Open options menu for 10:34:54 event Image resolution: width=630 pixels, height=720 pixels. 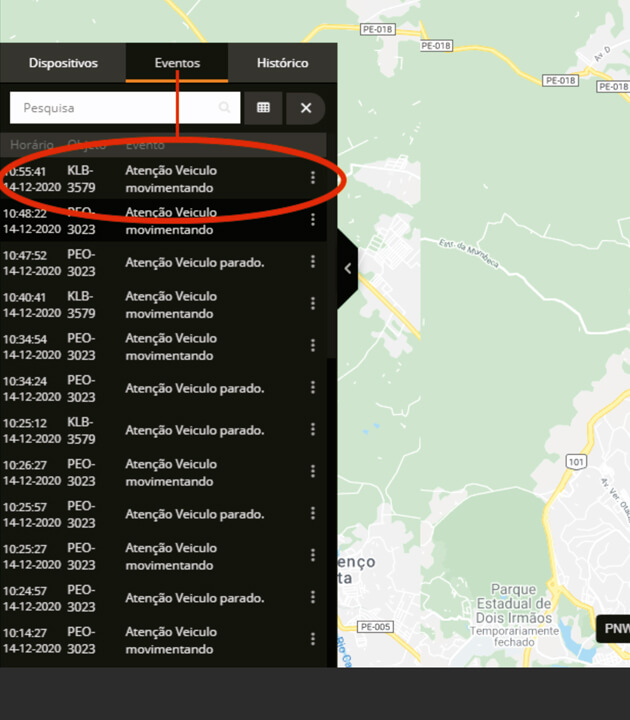[x=313, y=345]
